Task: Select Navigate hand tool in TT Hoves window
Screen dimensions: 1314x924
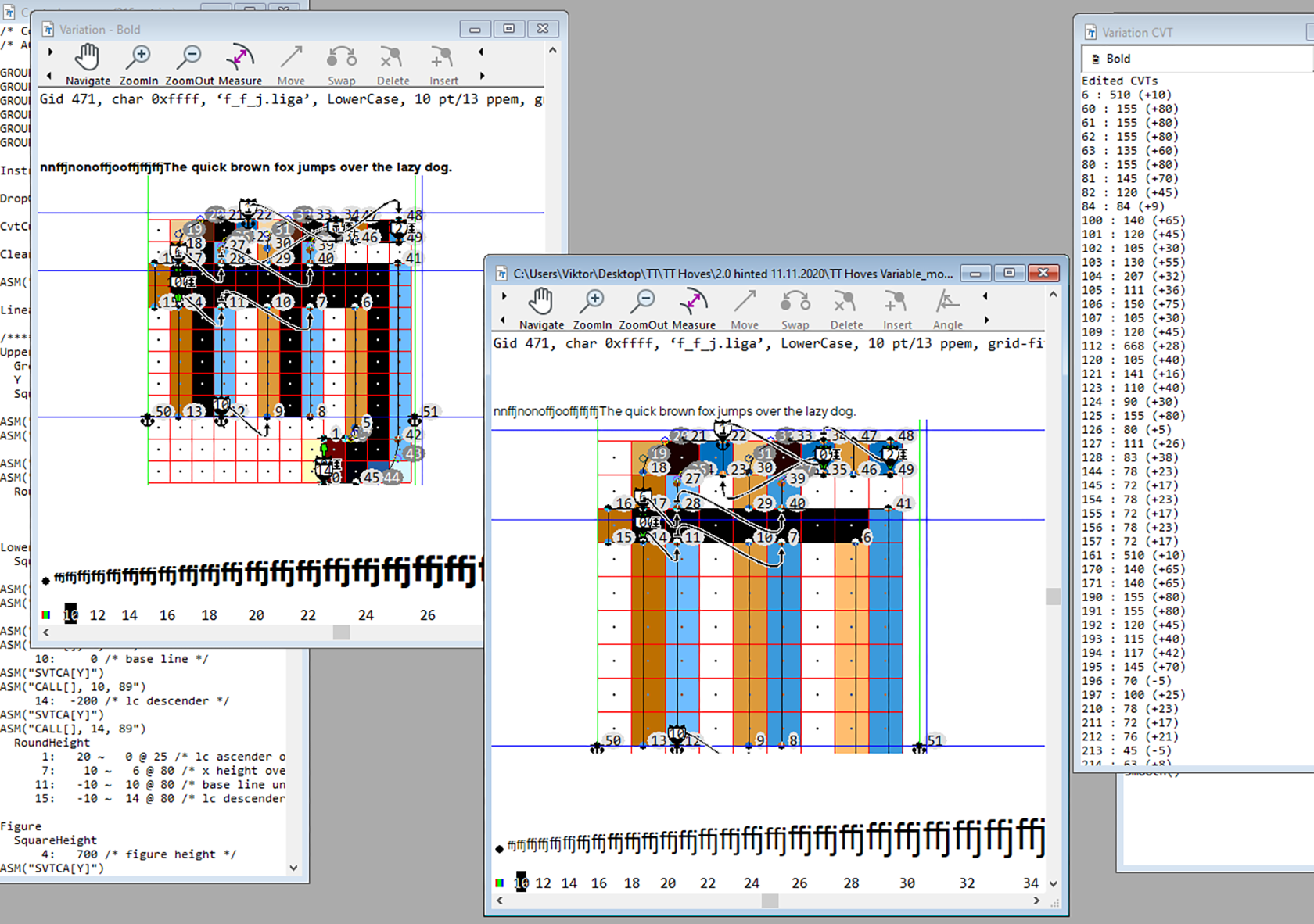Action: point(541,309)
